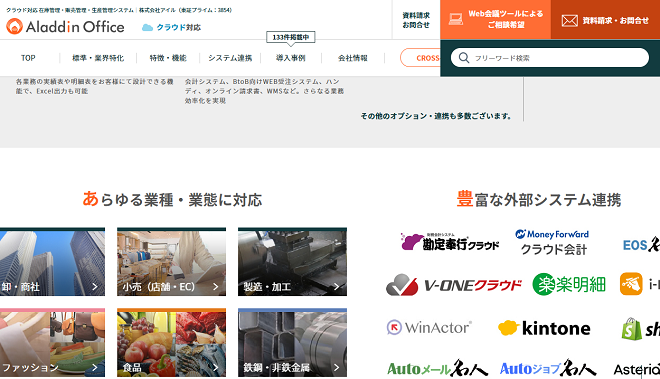This screenshot has width=660, height=379.
Task: Open the 食品 industry tile
Action: tap(171, 342)
